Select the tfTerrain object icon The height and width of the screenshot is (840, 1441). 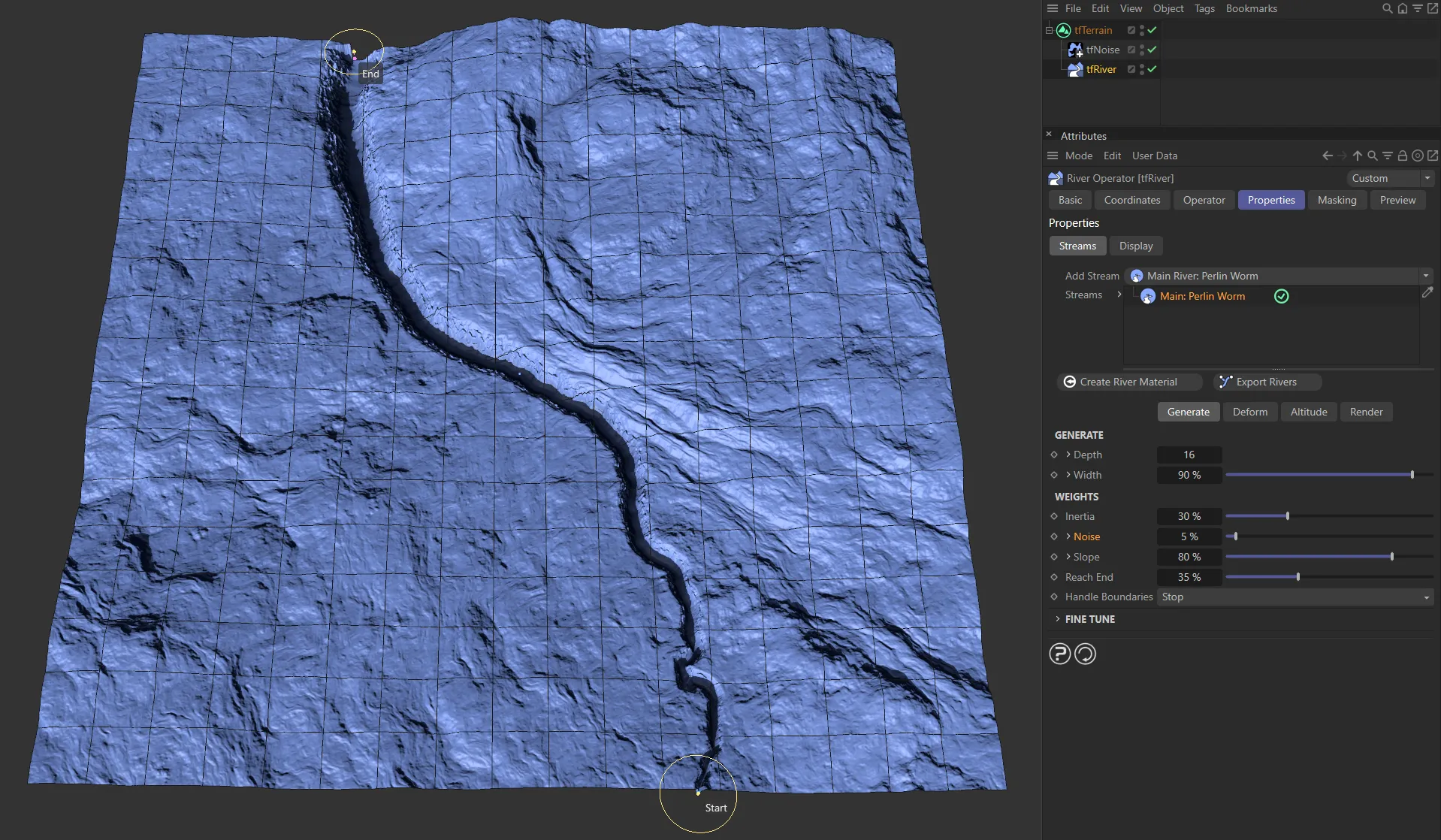tap(1063, 30)
